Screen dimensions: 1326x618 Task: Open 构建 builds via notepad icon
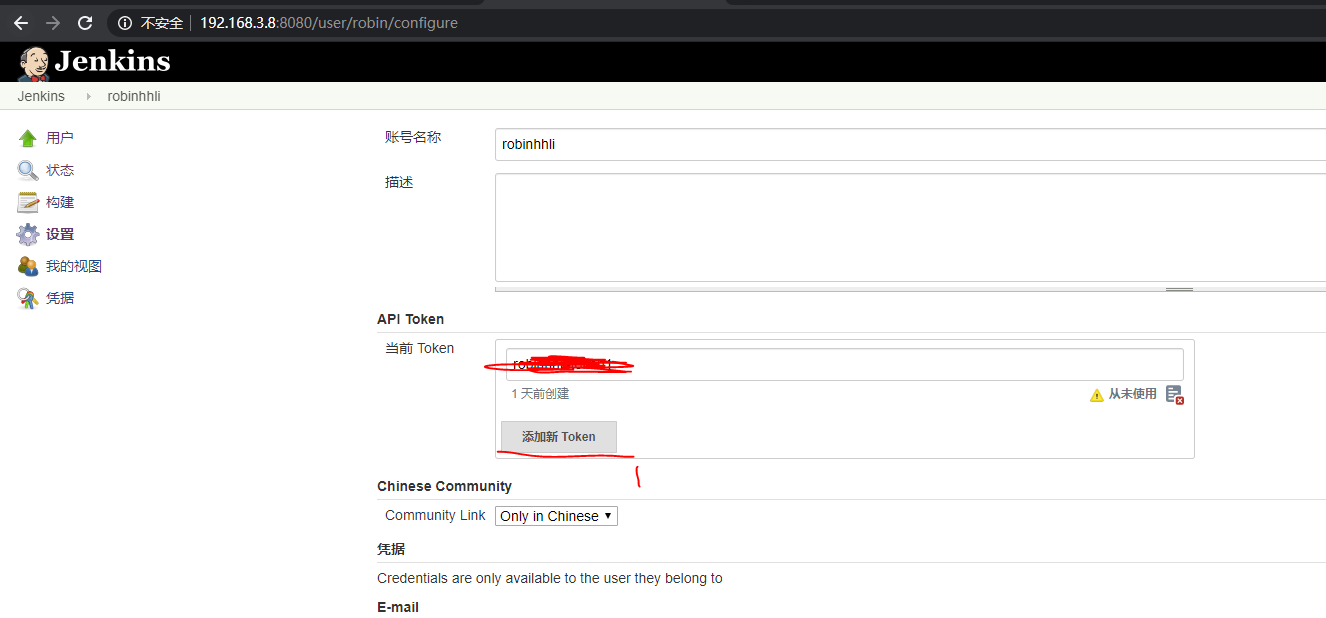(28, 201)
